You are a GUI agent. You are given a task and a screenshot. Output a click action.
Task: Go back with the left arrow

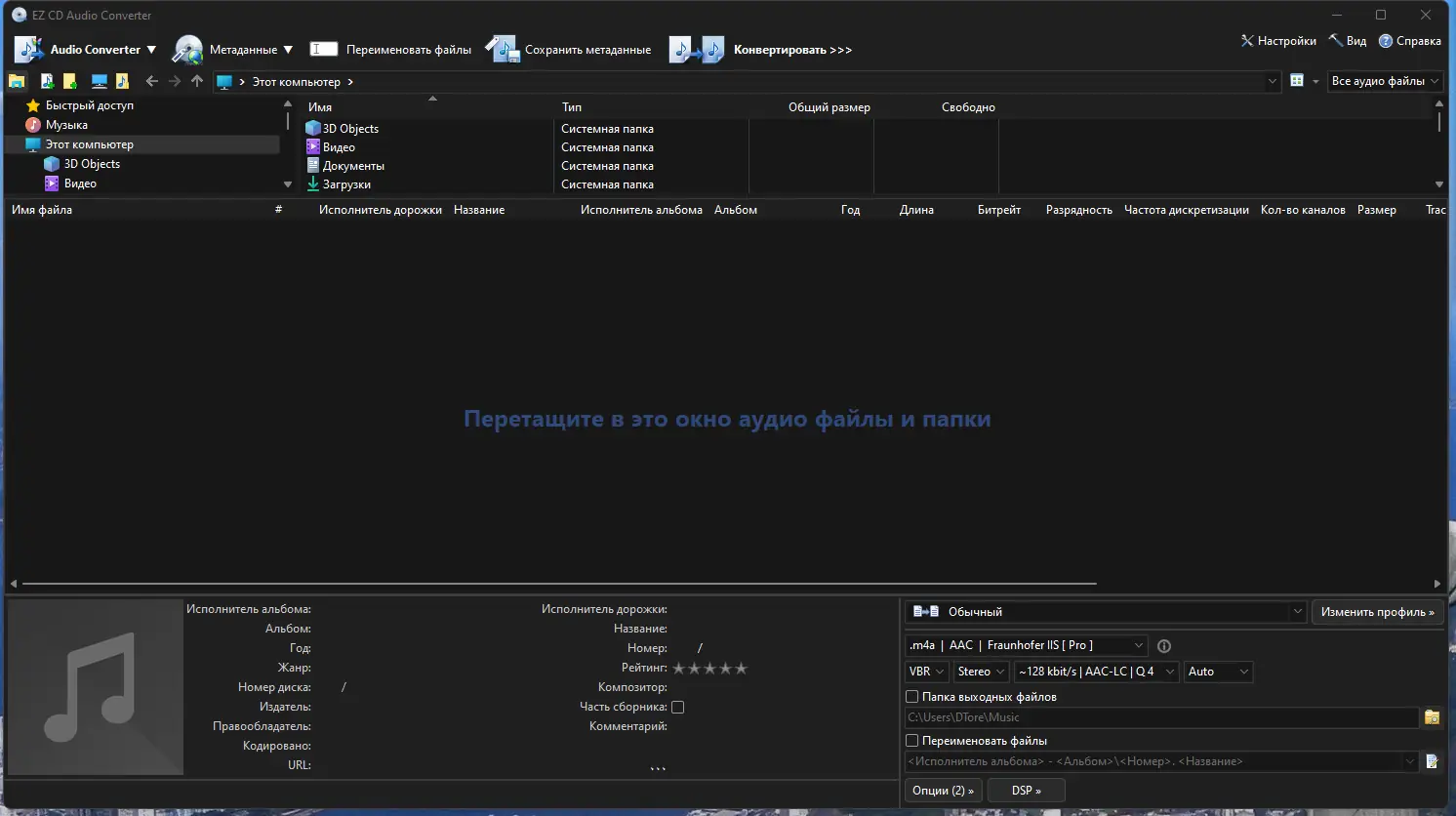(151, 81)
